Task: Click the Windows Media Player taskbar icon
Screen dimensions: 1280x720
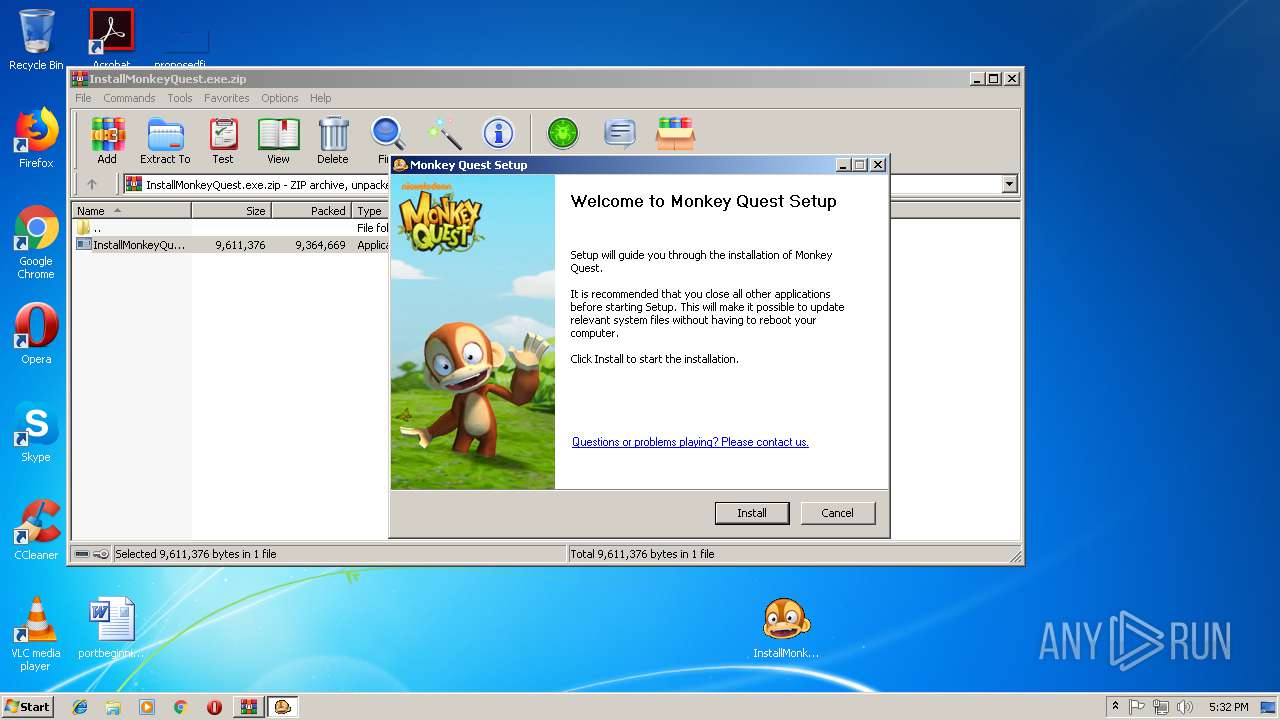Action: [x=147, y=707]
